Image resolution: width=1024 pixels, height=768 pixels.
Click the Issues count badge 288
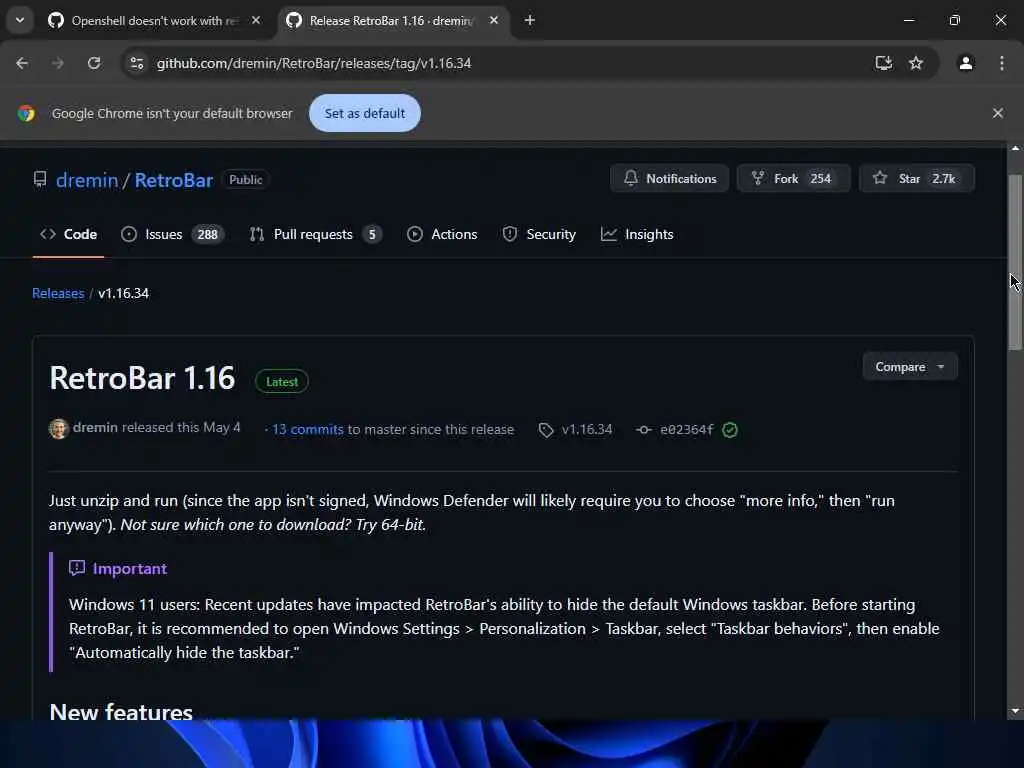point(208,234)
